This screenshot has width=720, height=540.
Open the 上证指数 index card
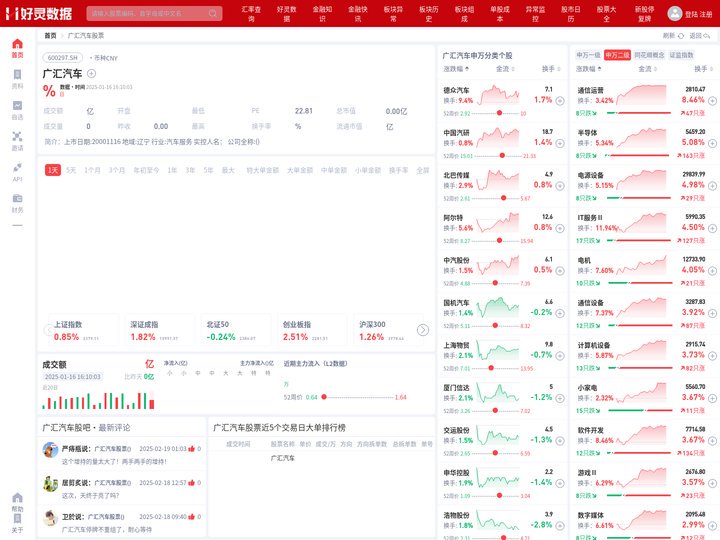[x=83, y=331]
